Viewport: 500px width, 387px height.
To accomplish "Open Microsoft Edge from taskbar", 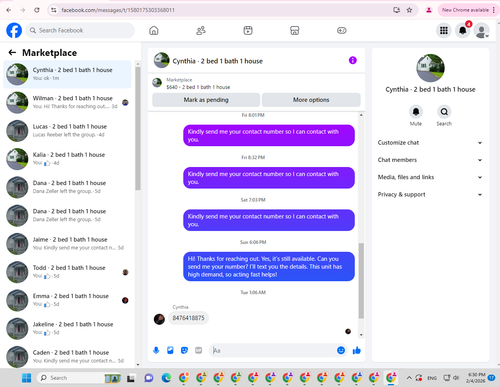I will coord(166,378).
